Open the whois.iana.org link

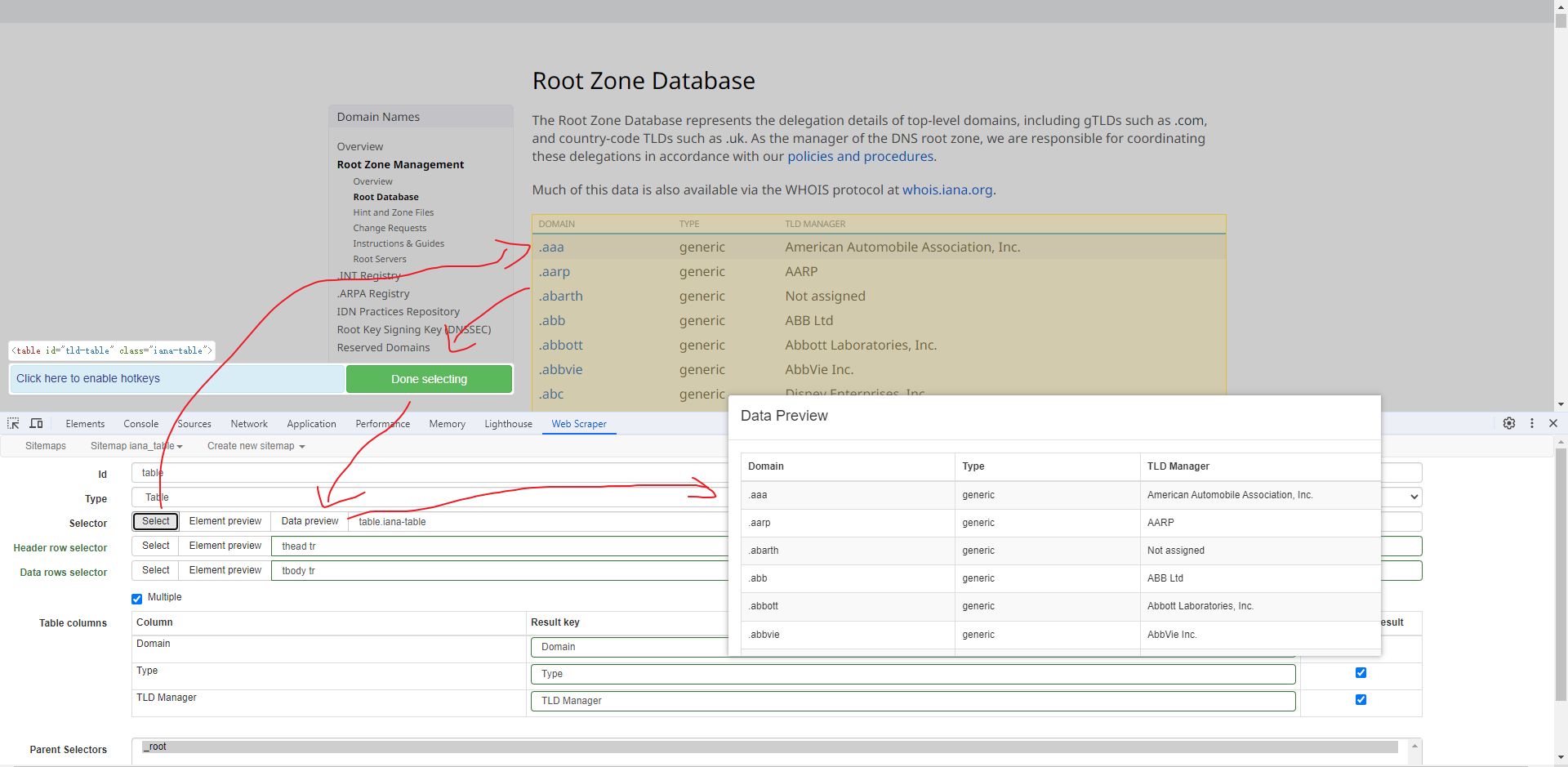click(x=947, y=190)
